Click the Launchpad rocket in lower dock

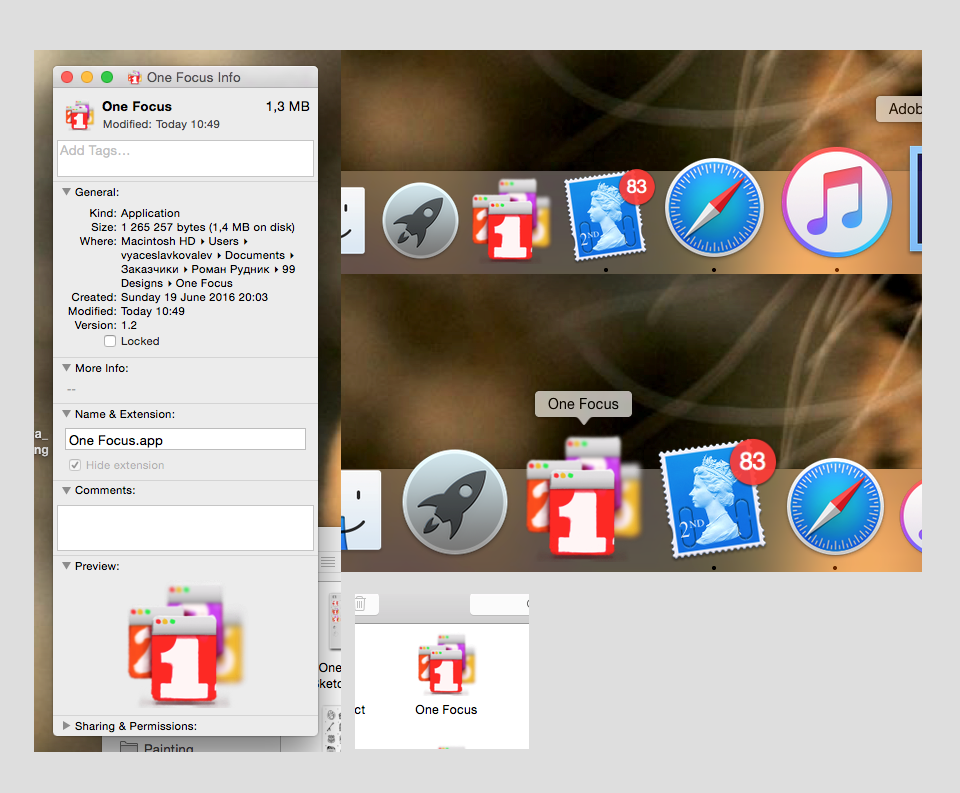[x=455, y=502]
